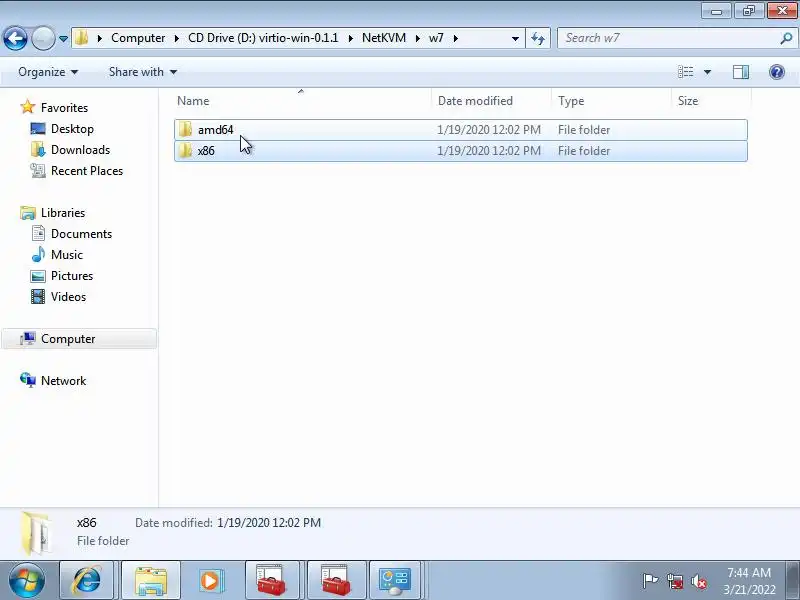The image size is (800, 600).
Task: Select the x86 folder
Action: click(461, 151)
